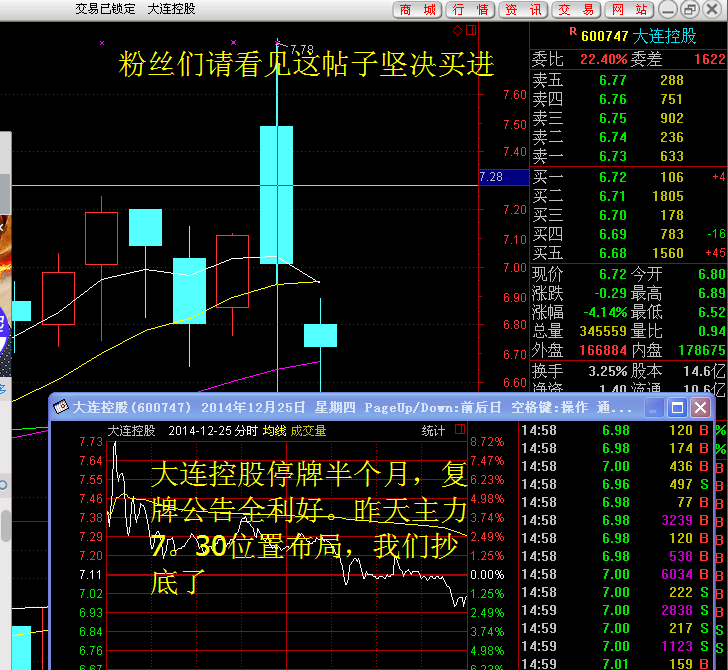The image size is (728, 670).
Task: Click the red panel icon beside the diamond
Action: (471, 31)
